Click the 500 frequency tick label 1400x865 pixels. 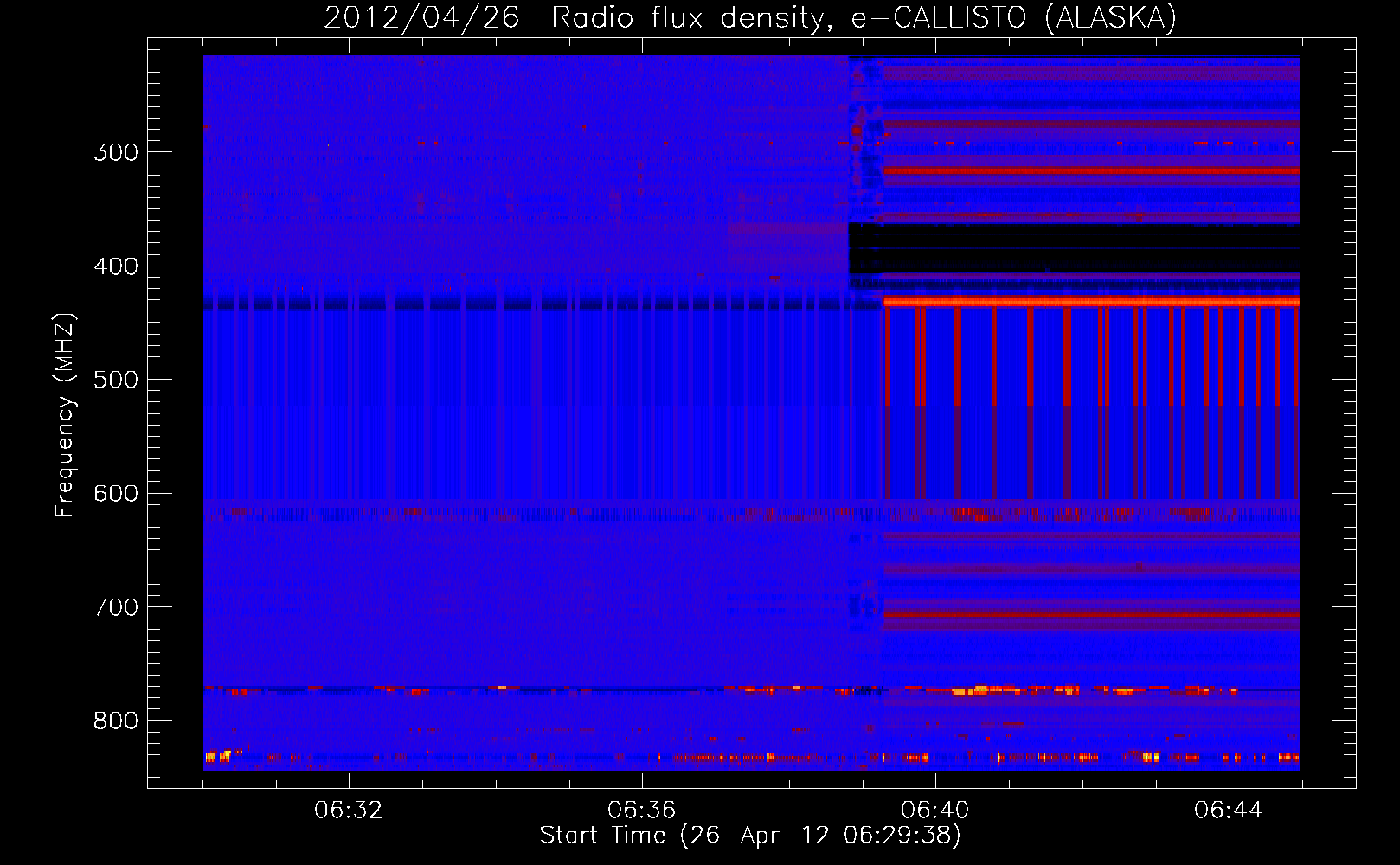tap(116, 380)
